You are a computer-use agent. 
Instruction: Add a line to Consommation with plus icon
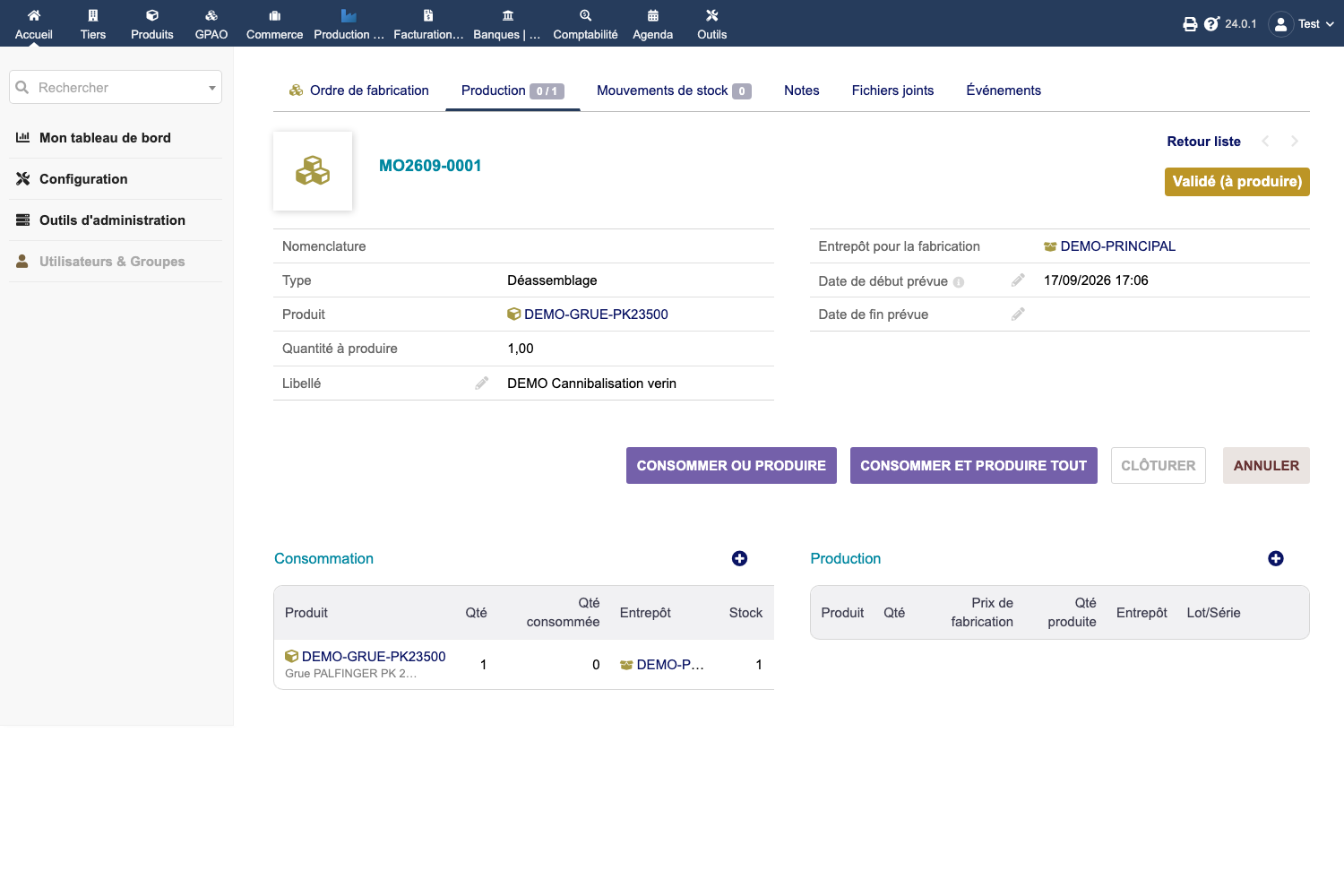(739, 558)
